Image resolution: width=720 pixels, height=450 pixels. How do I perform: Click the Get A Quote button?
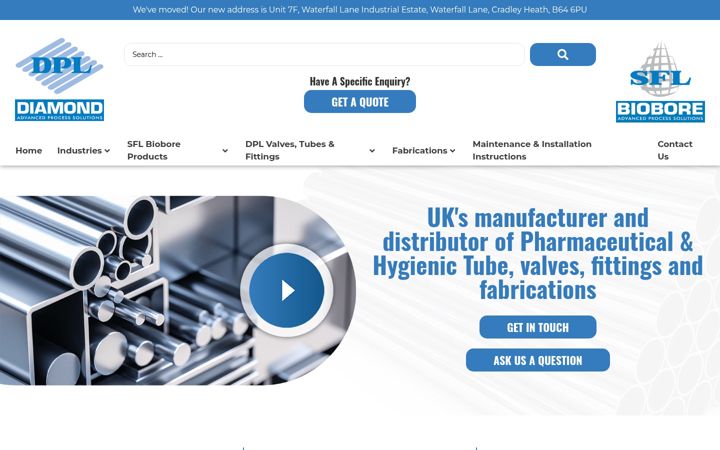tap(360, 101)
